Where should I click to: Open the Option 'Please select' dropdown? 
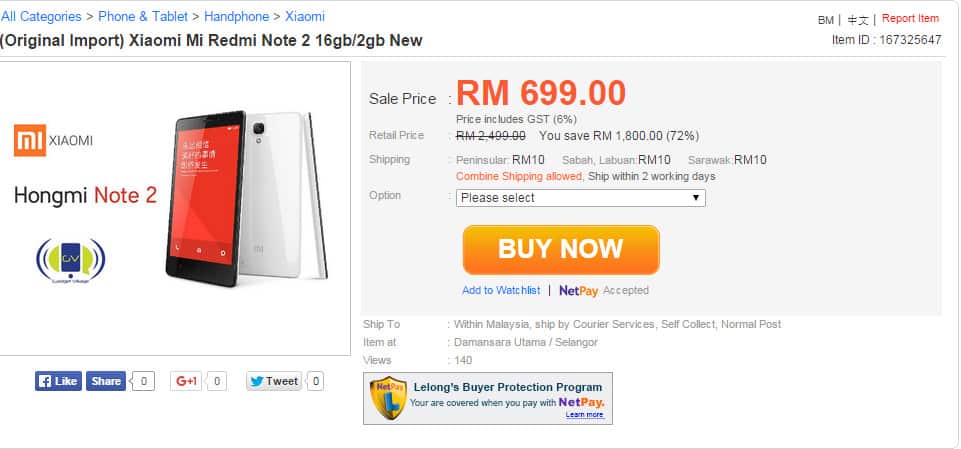pyautogui.click(x=580, y=198)
